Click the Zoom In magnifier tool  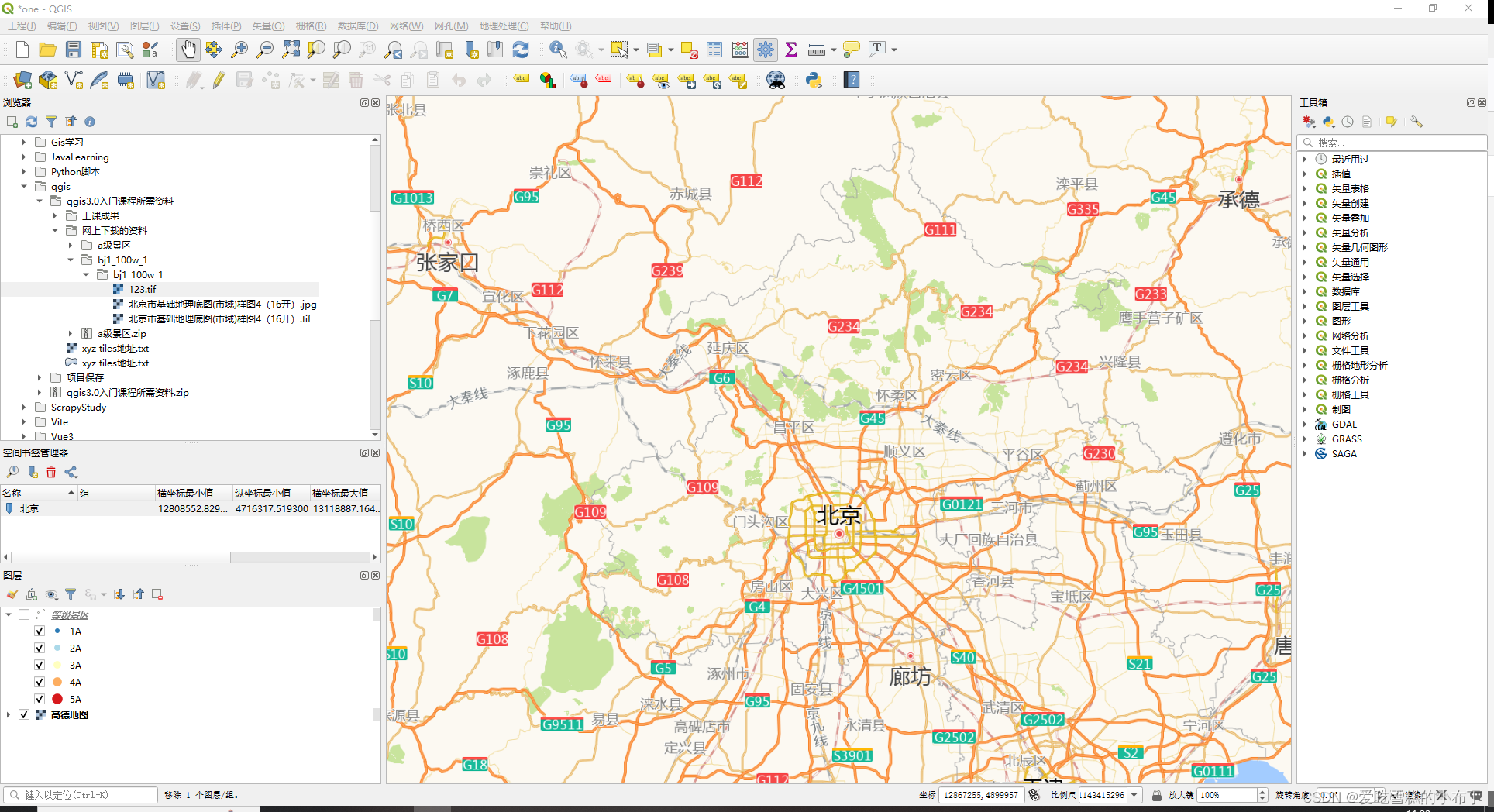pos(239,50)
